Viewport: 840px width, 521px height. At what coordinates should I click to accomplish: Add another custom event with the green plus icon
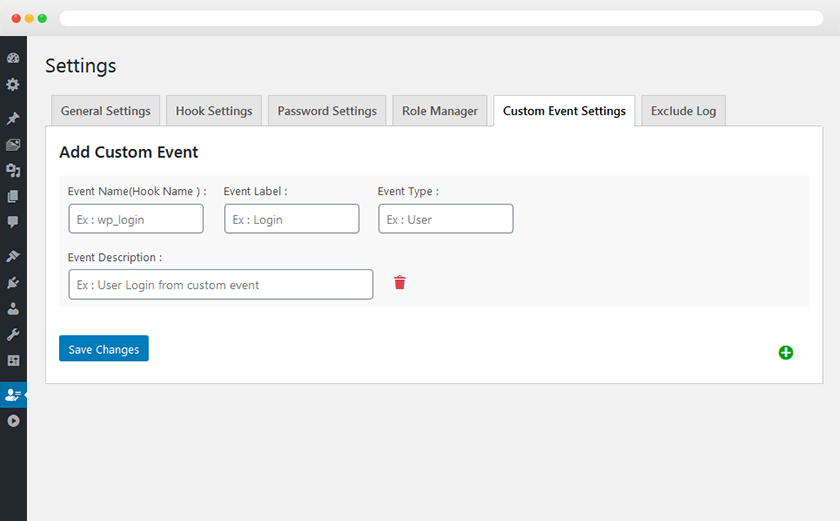coord(786,352)
